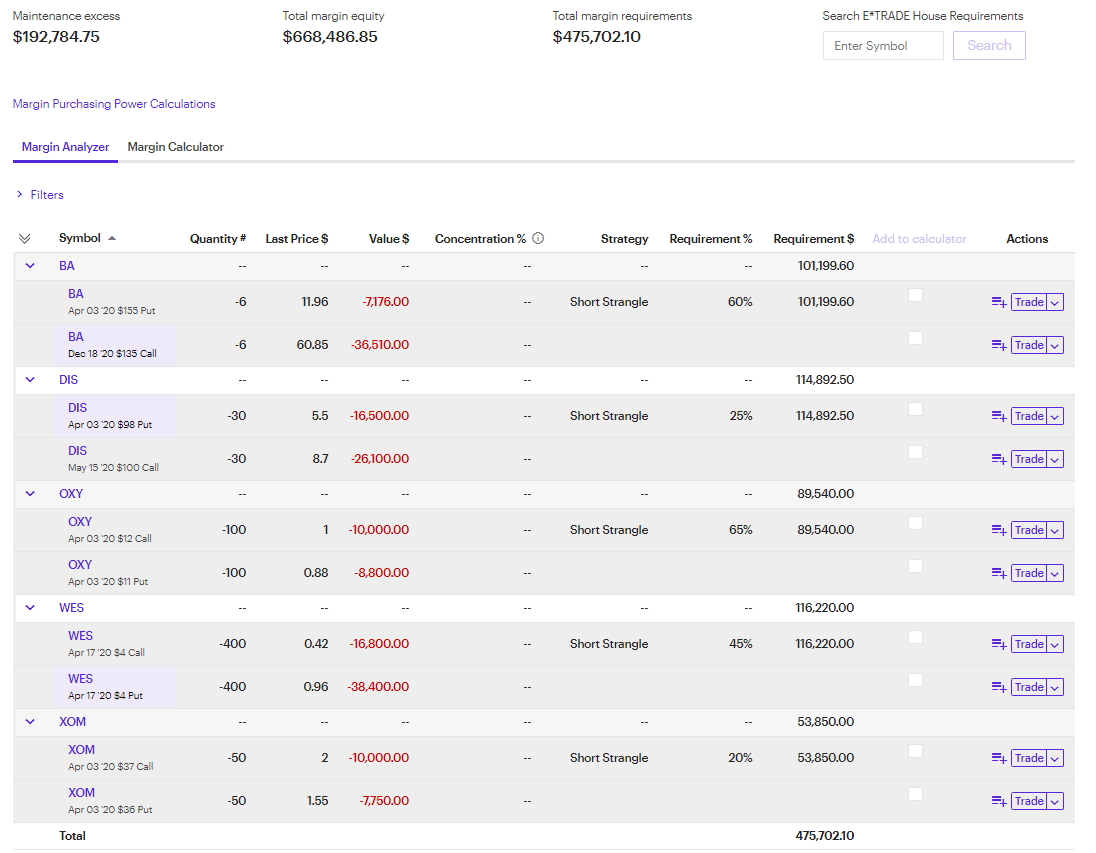Sort by the Requirement % column header
This screenshot has width=1096, height=853.
click(710, 238)
